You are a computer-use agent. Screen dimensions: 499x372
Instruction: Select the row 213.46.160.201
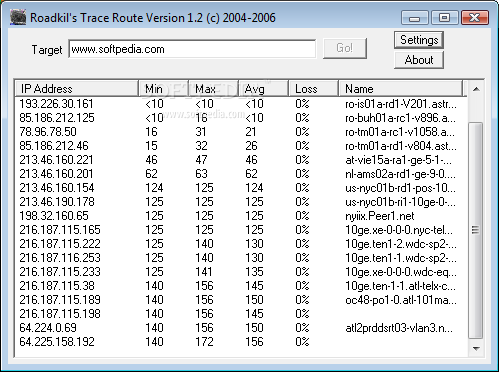[241, 174]
